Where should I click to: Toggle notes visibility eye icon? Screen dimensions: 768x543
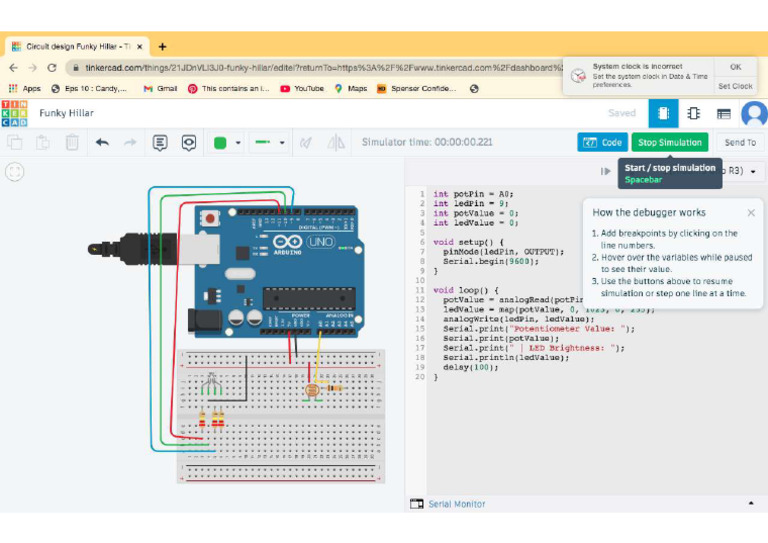[189, 142]
